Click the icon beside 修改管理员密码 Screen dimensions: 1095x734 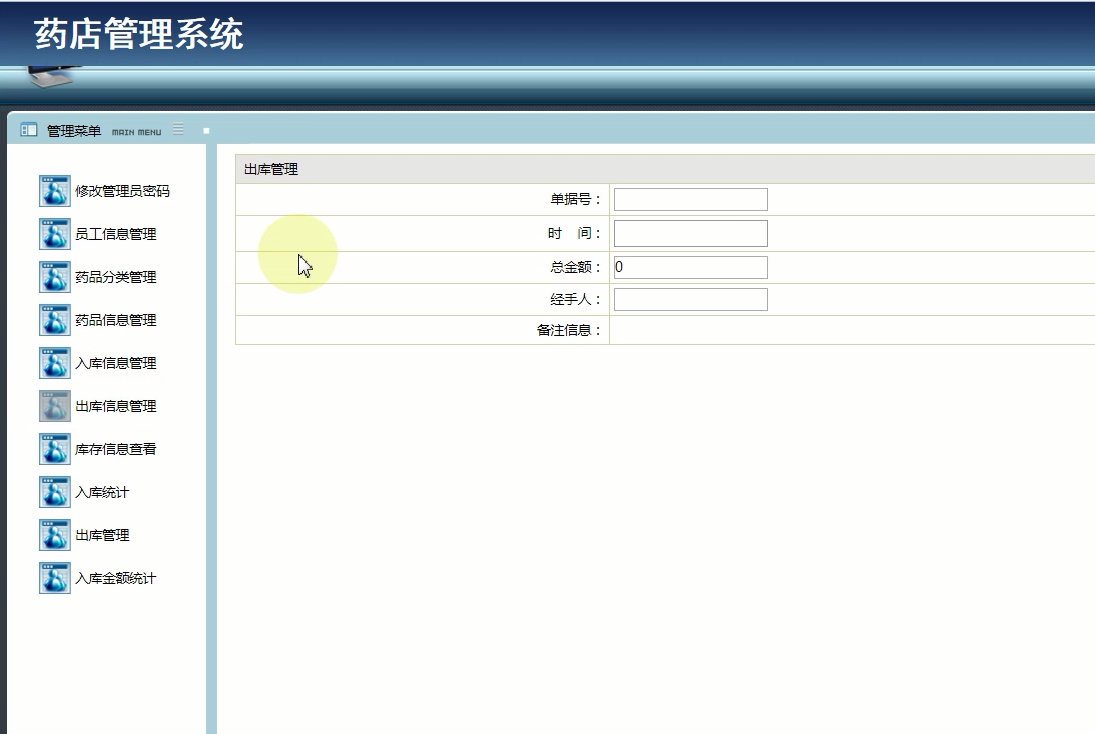click(54, 191)
